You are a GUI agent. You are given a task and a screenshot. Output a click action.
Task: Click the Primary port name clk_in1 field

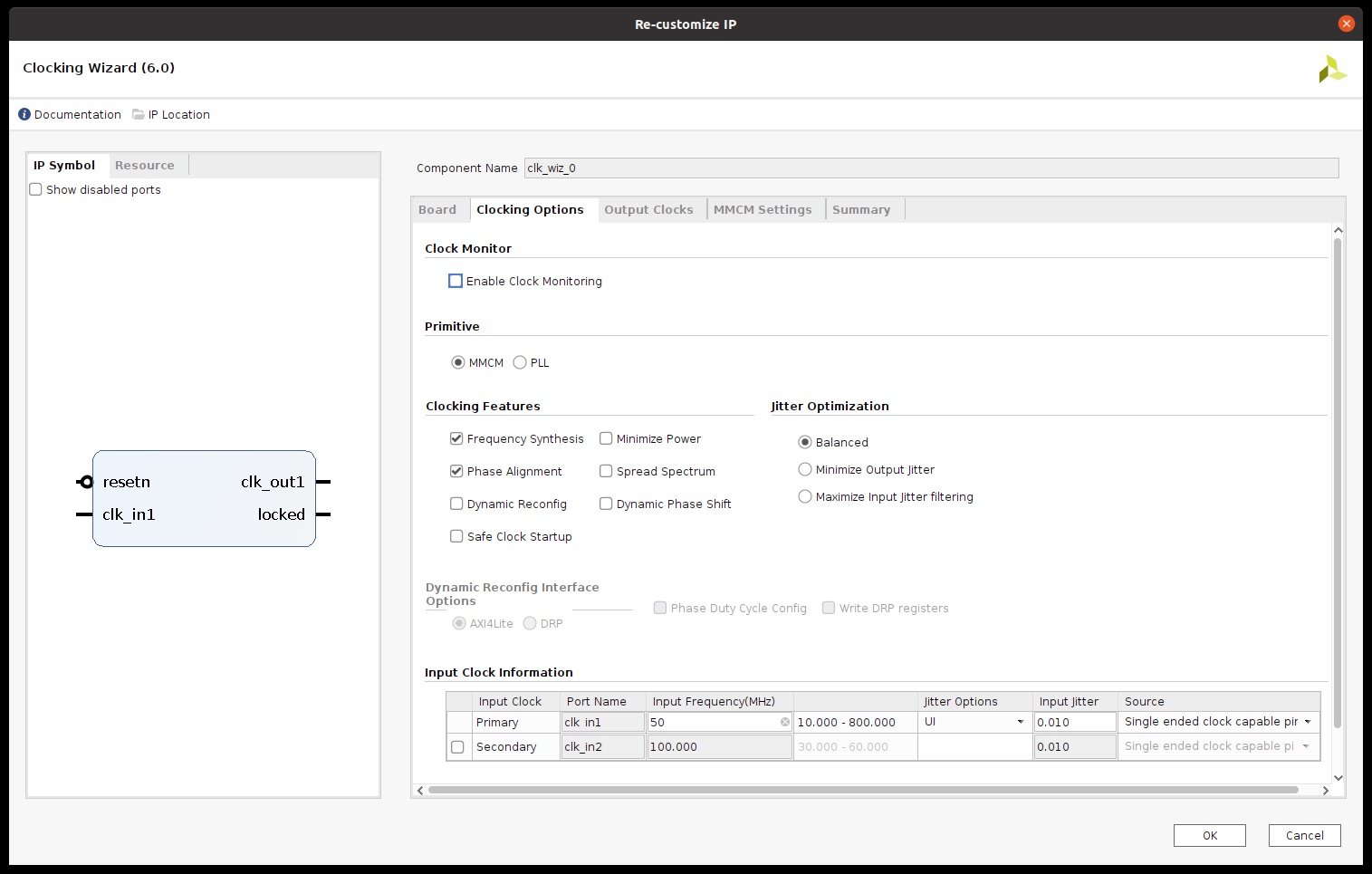coord(603,722)
